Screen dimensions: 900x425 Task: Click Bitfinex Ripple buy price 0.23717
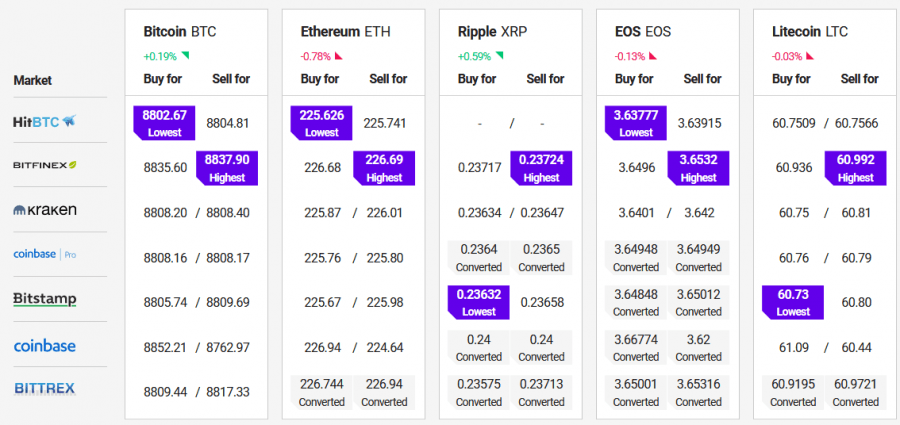click(x=480, y=168)
